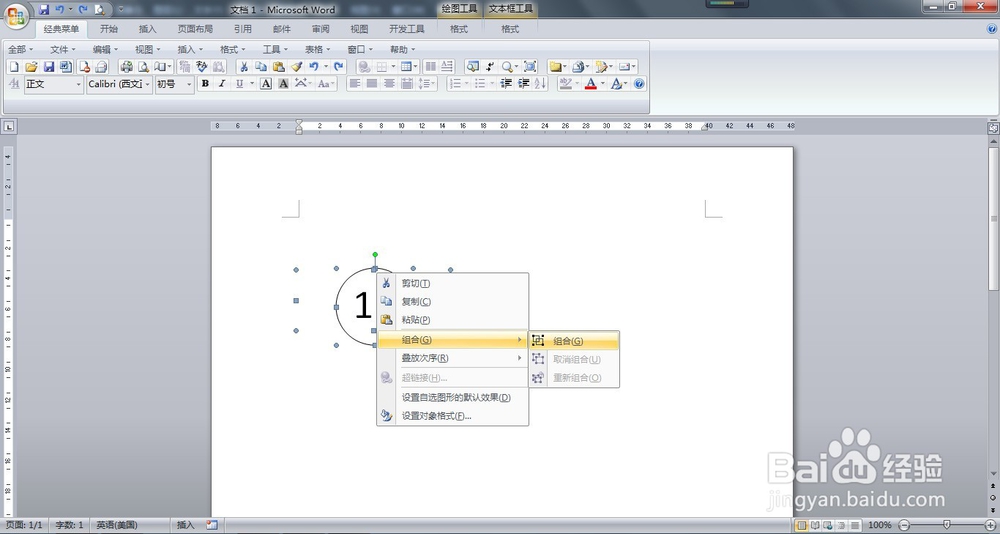The height and width of the screenshot is (534, 1000).
Task: Open 格式 tab under 绘图工具
Action: pyautogui.click(x=459, y=29)
